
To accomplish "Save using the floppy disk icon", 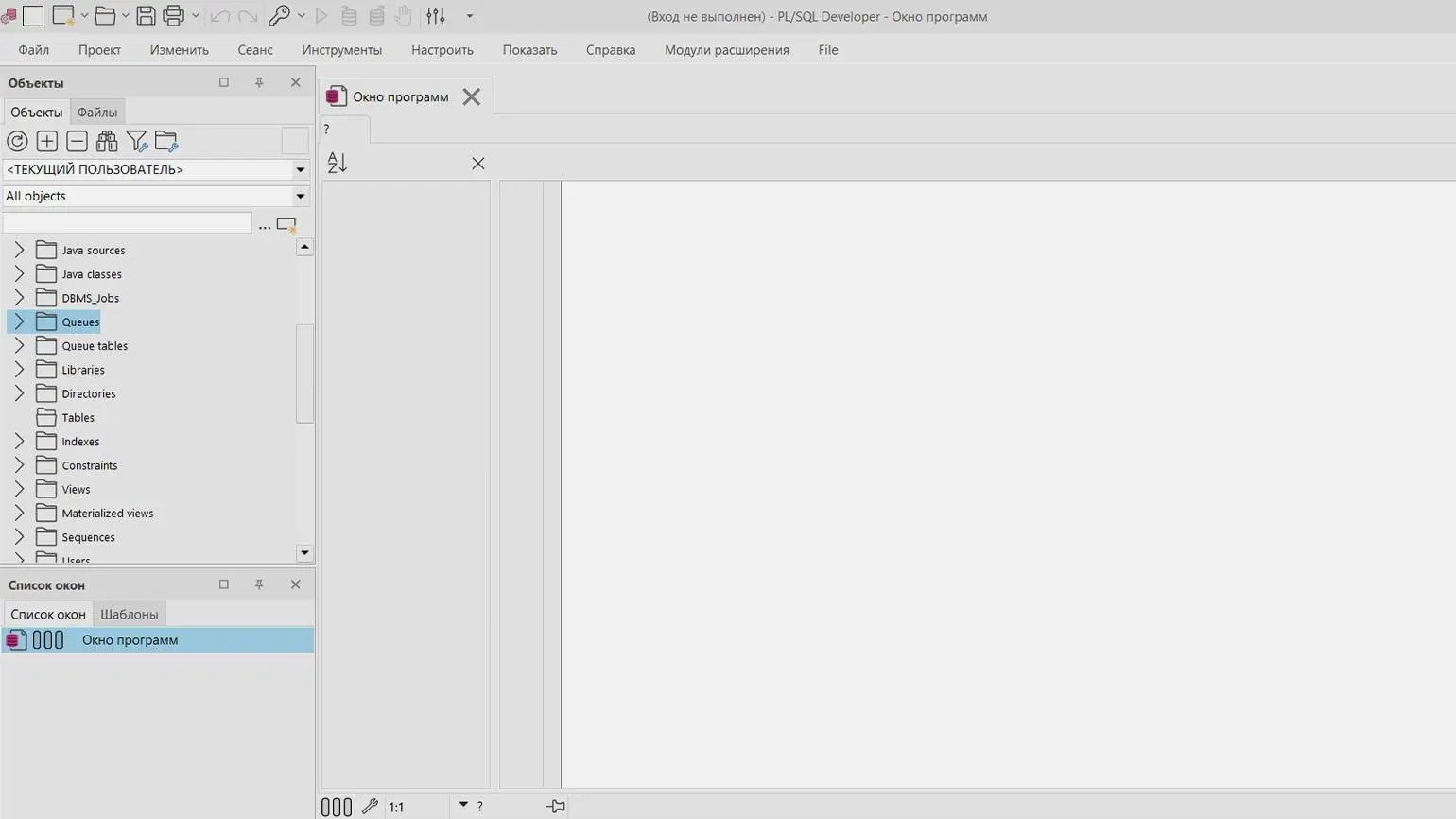I will 146,16.
